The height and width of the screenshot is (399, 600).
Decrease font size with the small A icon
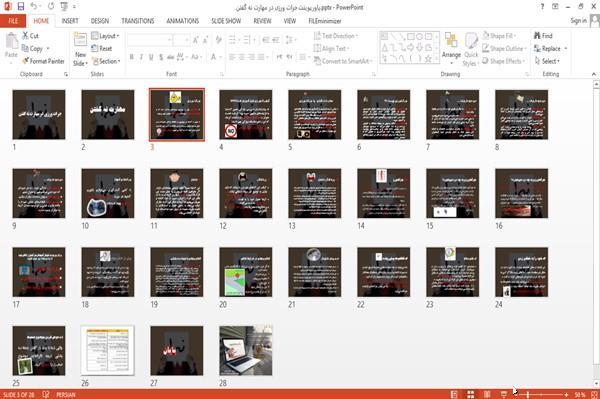(x=205, y=40)
